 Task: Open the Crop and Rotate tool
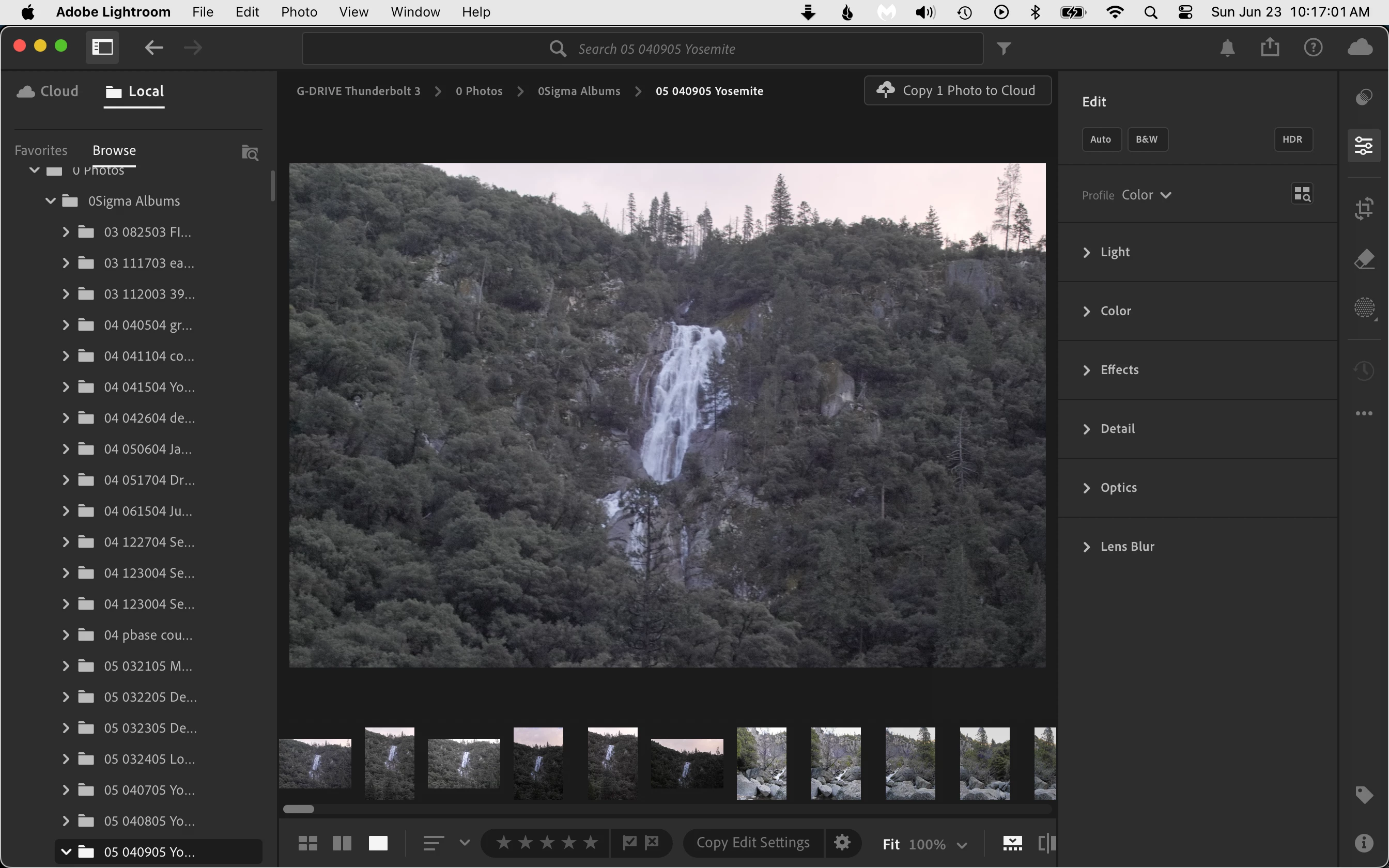pyautogui.click(x=1364, y=208)
